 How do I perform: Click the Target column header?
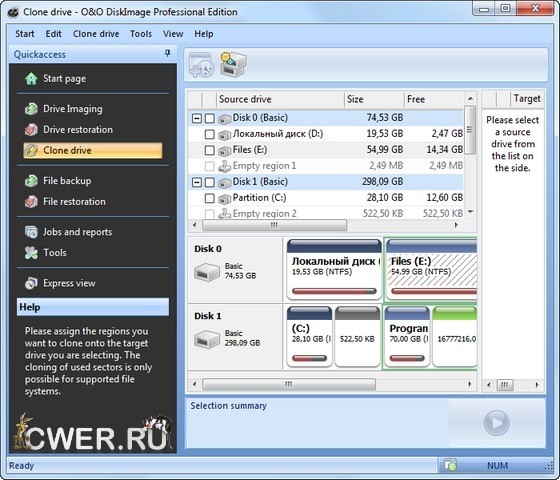527,99
